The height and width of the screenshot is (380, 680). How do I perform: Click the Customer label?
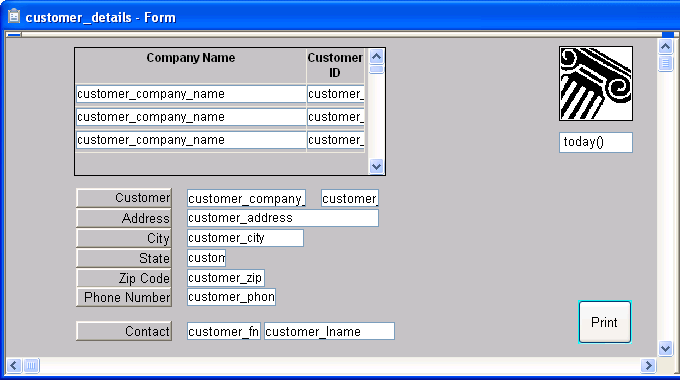pyautogui.click(x=124, y=198)
